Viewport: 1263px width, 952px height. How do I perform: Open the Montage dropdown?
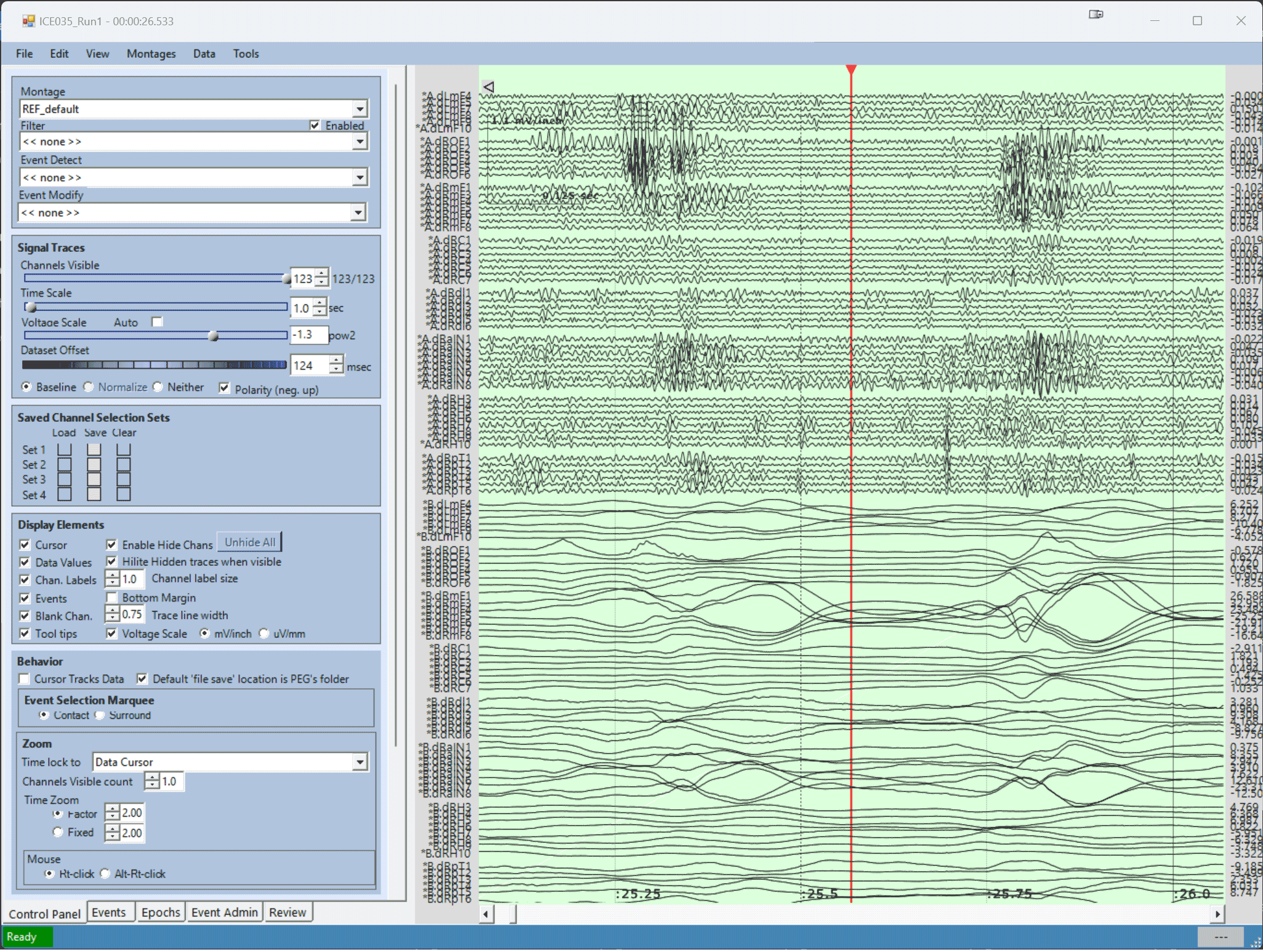tap(360, 110)
